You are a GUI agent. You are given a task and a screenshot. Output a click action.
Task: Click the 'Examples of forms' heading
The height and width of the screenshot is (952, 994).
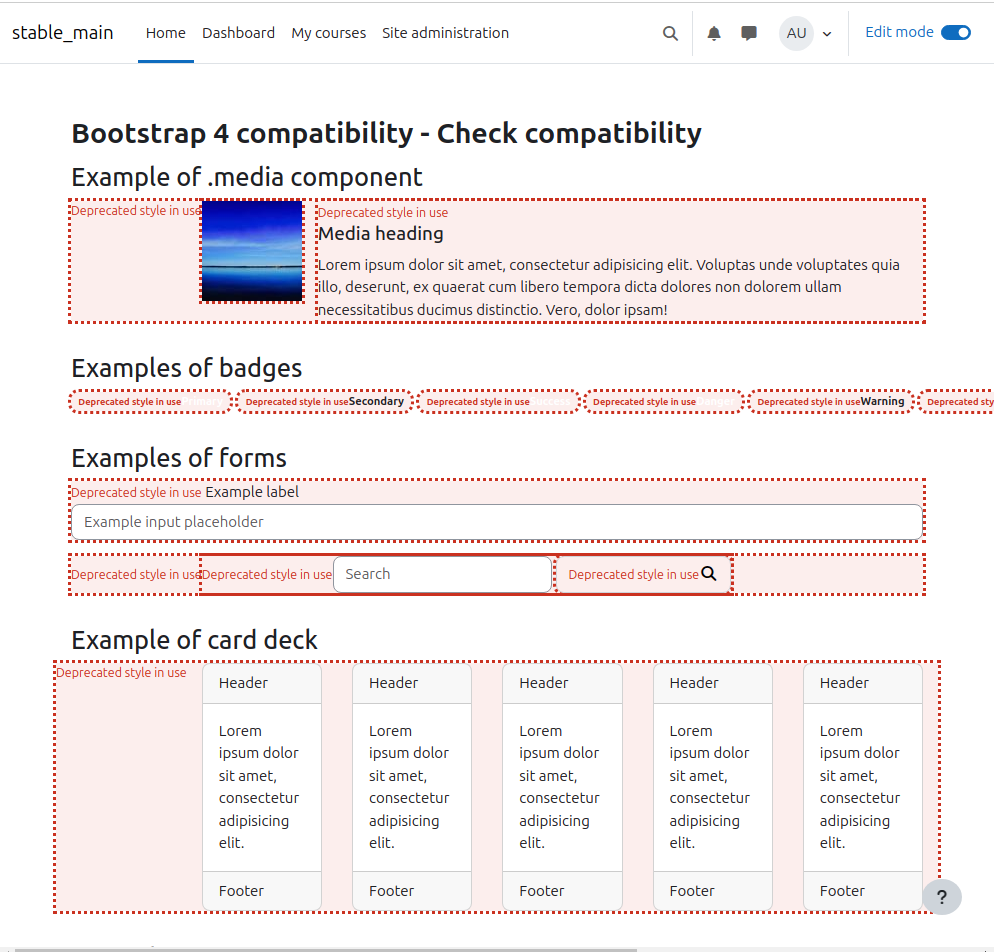point(179,458)
